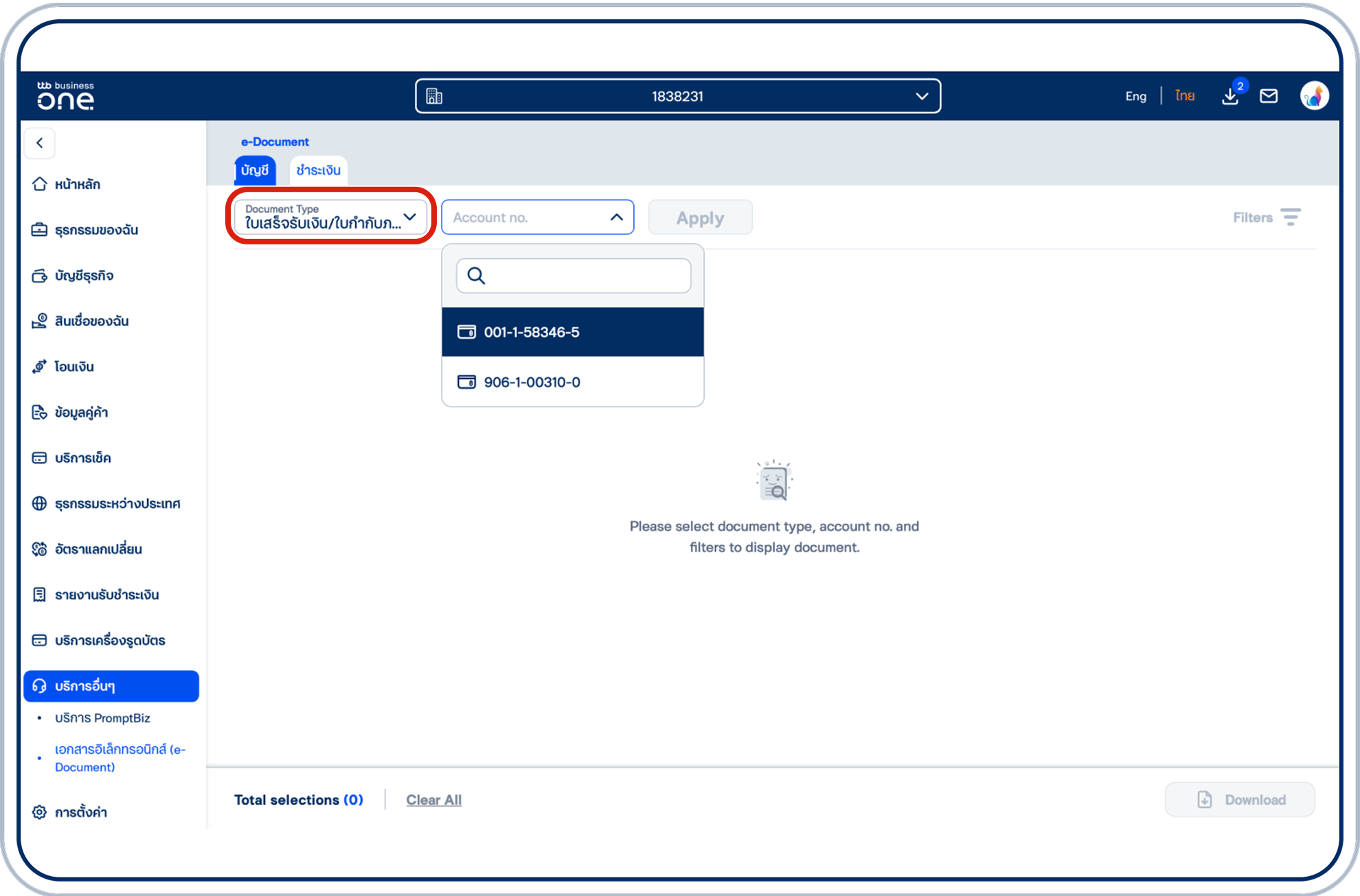Viewport: 1360px width, 896px height.
Task: Toggle the Filters panel
Action: tap(1266, 217)
